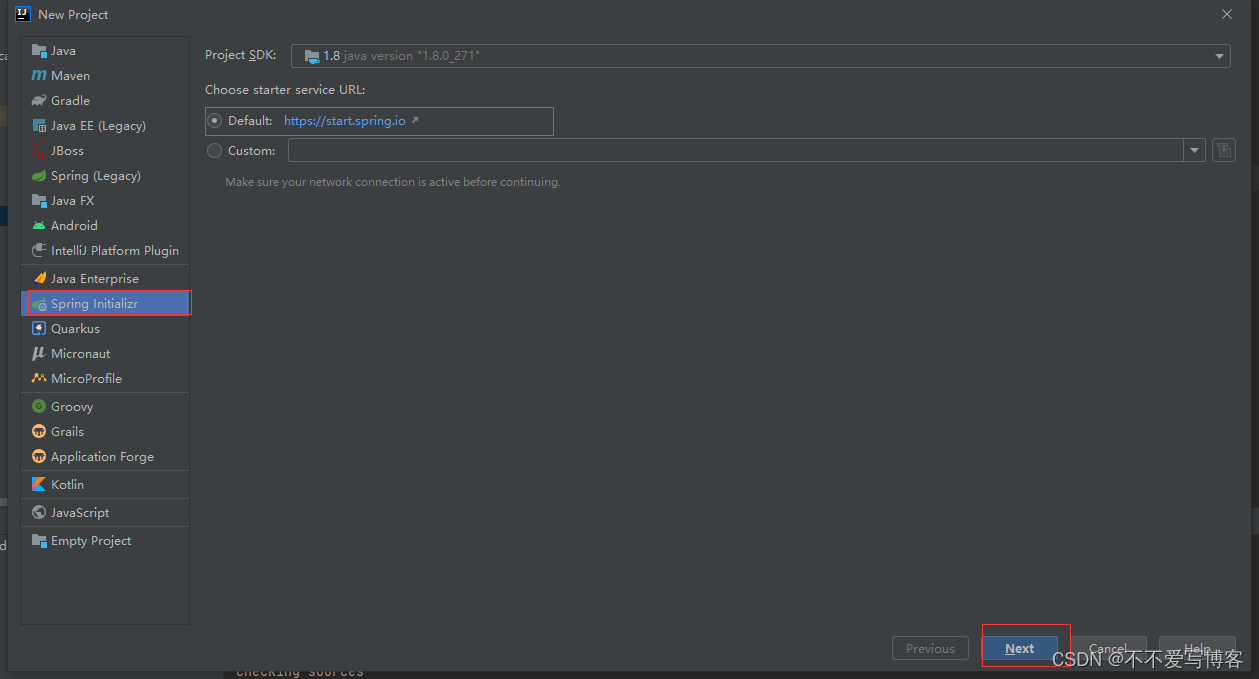Select the Spring Initializr label in list
Screen dimensions: 1259x679
[x=94, y=304]
